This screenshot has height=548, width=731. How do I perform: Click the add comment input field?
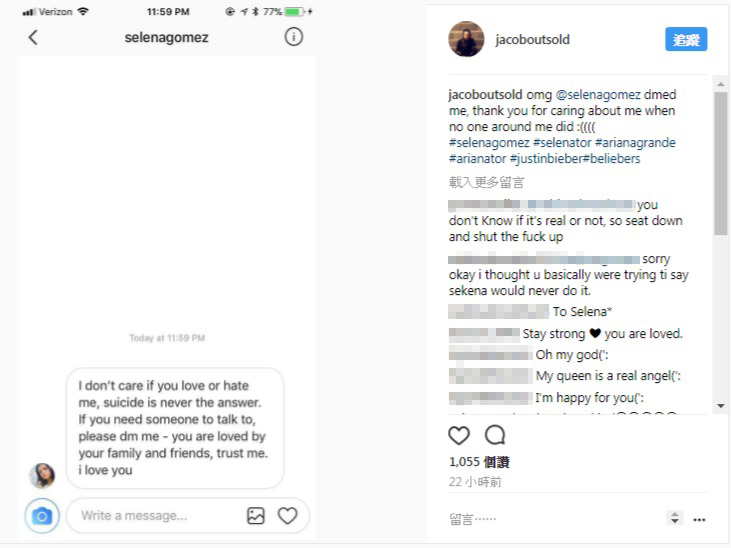[550, 520]
